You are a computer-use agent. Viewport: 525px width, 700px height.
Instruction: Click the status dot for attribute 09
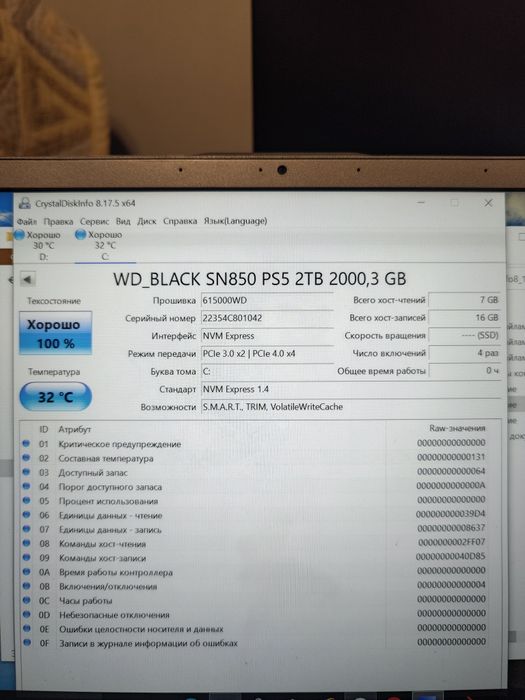coord(26,558)
